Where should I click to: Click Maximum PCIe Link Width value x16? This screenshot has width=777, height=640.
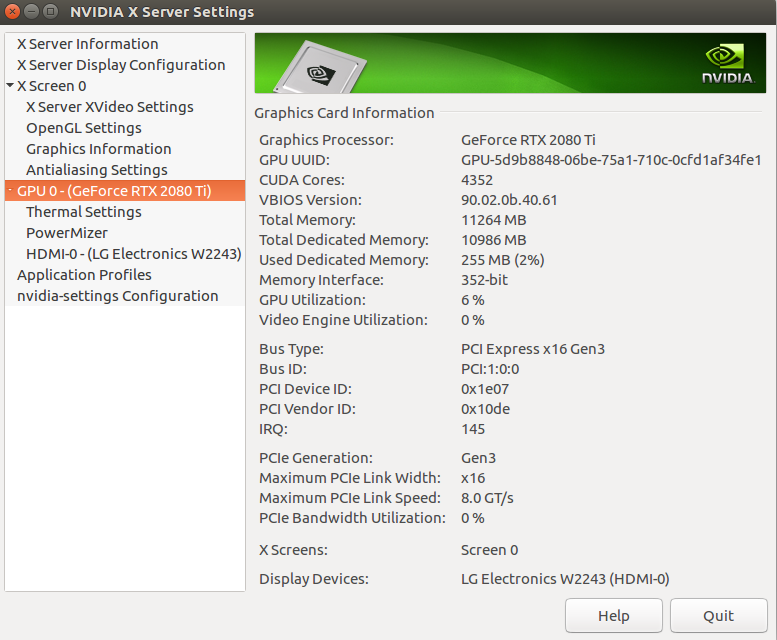[473, 478]
